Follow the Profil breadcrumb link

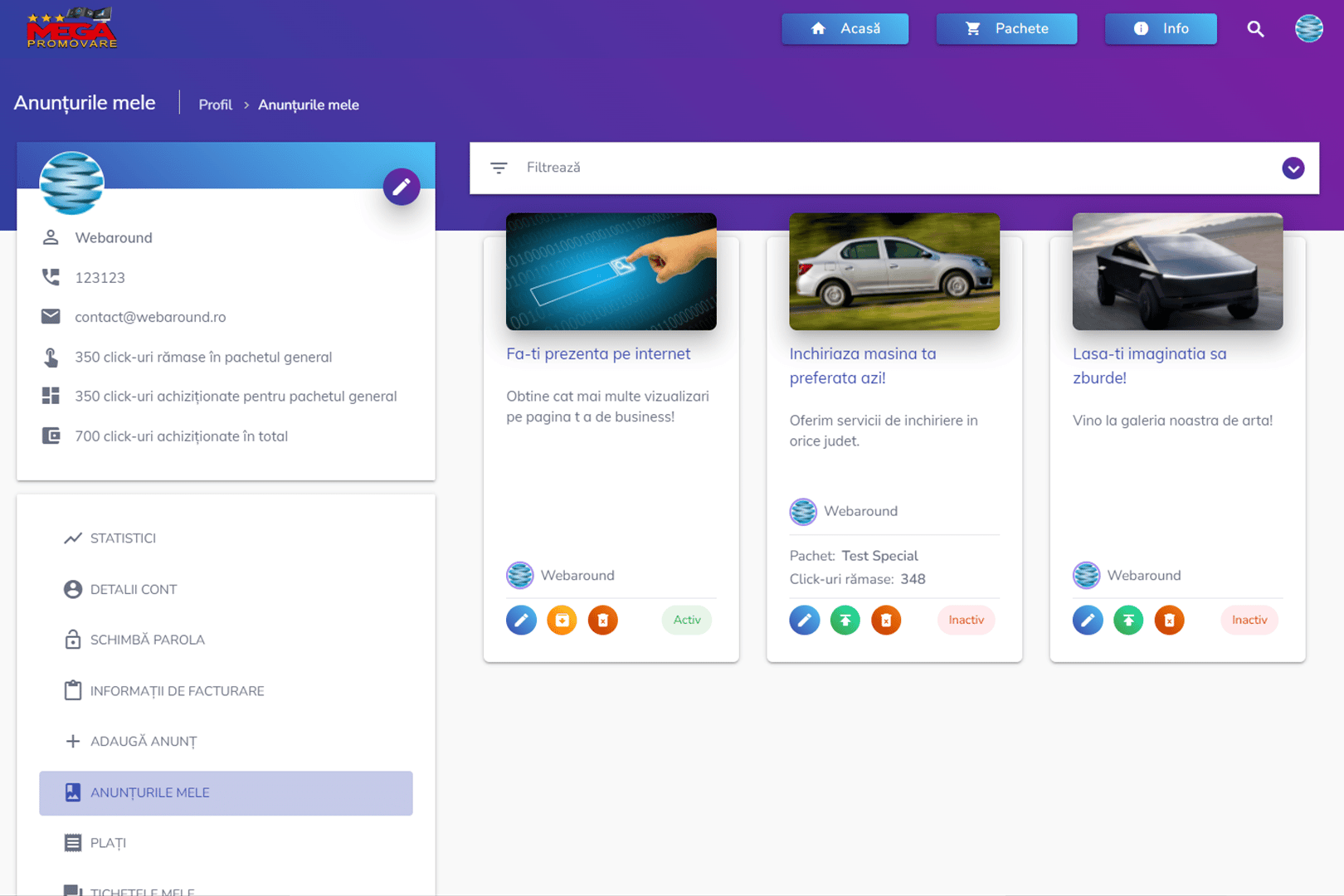(215, 105)
